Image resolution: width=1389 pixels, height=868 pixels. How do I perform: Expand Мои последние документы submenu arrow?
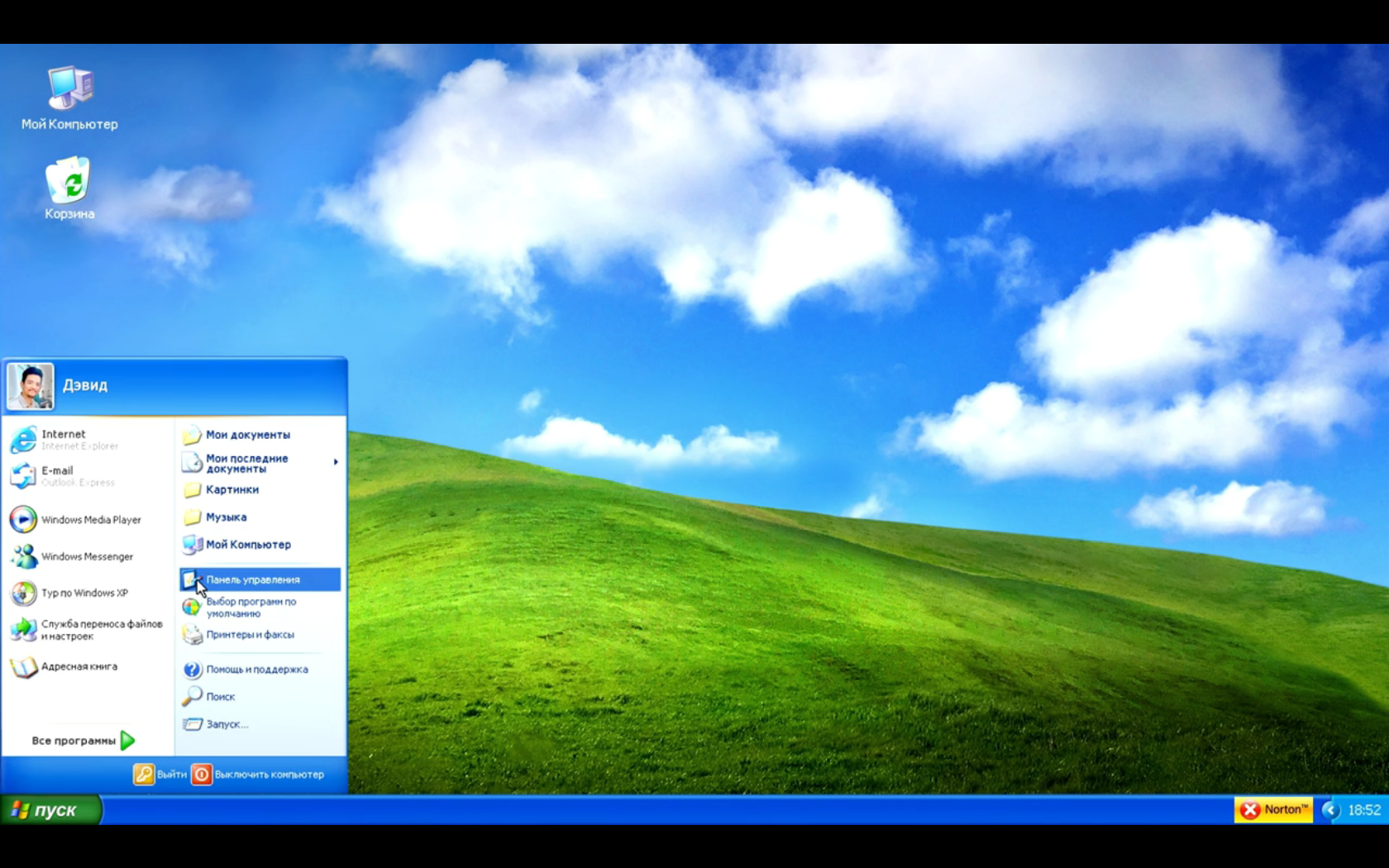336,462
